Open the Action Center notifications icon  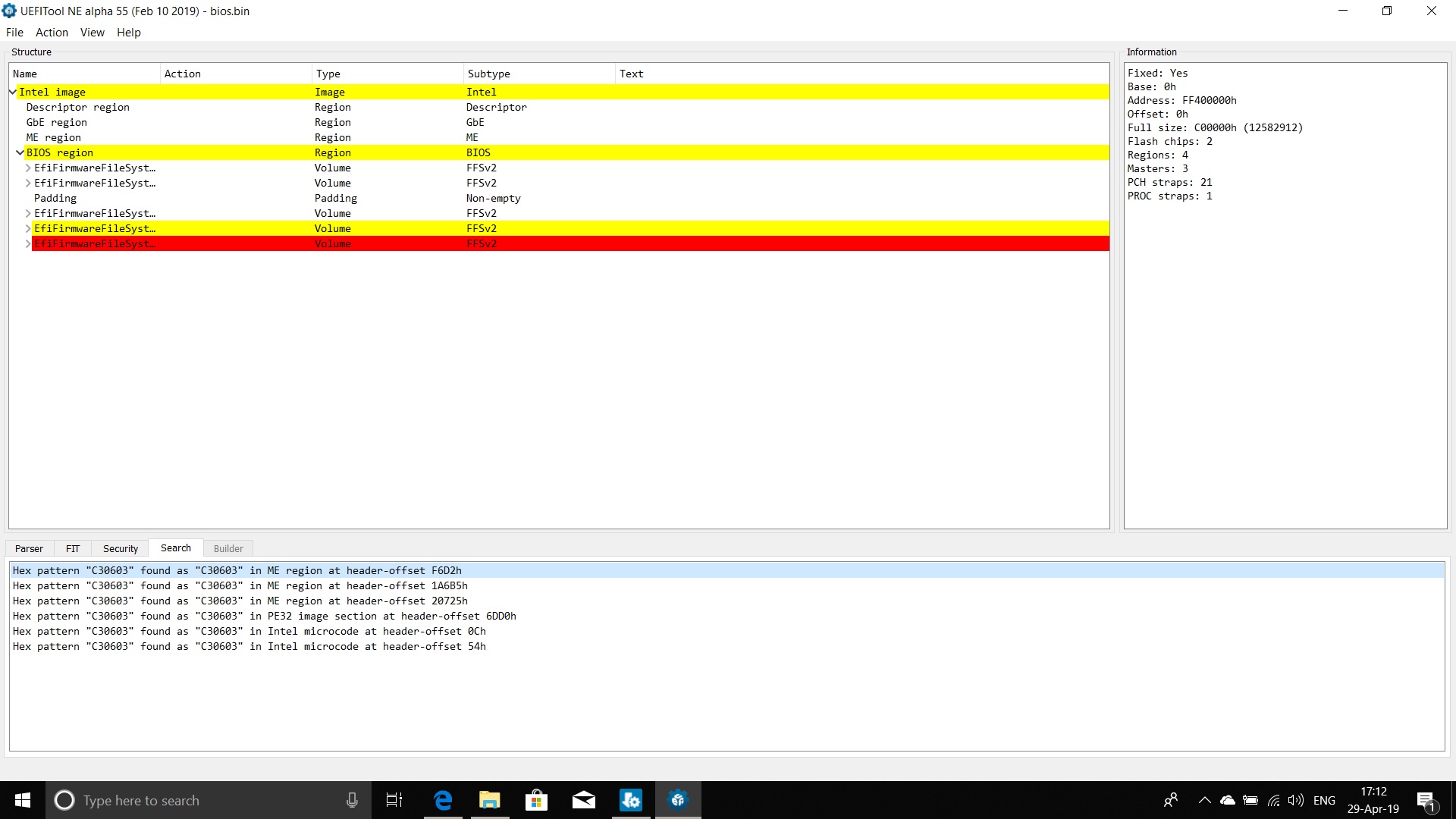[1426, 800]
